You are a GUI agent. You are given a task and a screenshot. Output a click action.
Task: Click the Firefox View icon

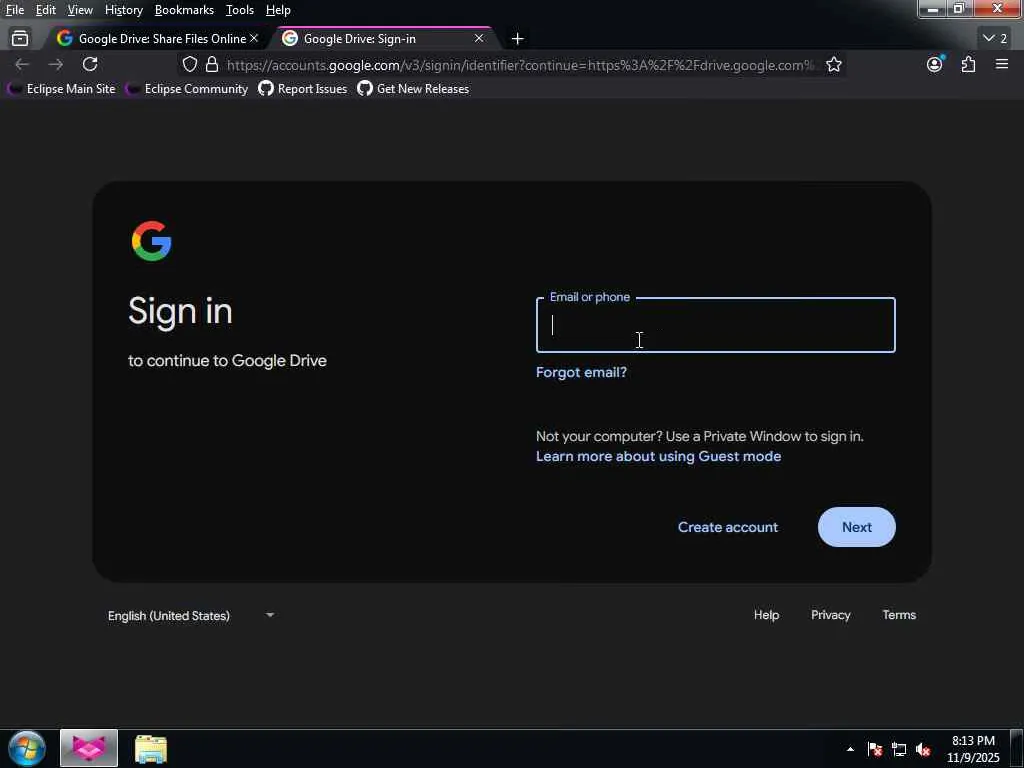20,39
